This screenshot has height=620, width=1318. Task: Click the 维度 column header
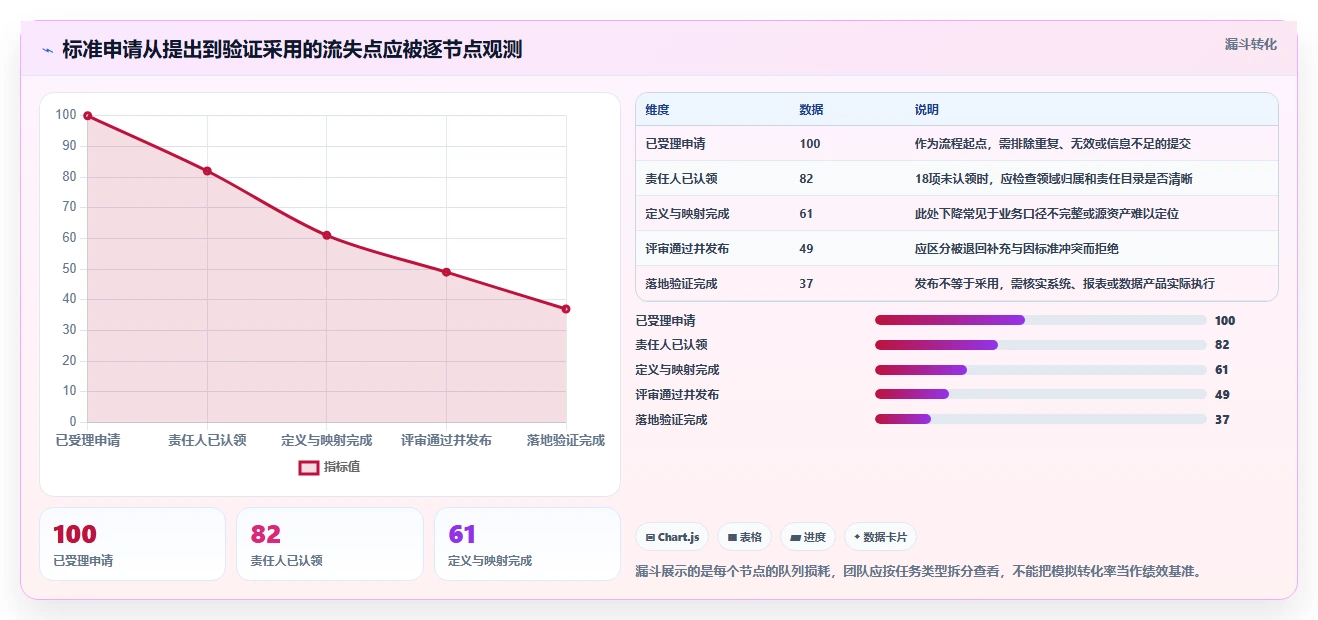point(658,110)
